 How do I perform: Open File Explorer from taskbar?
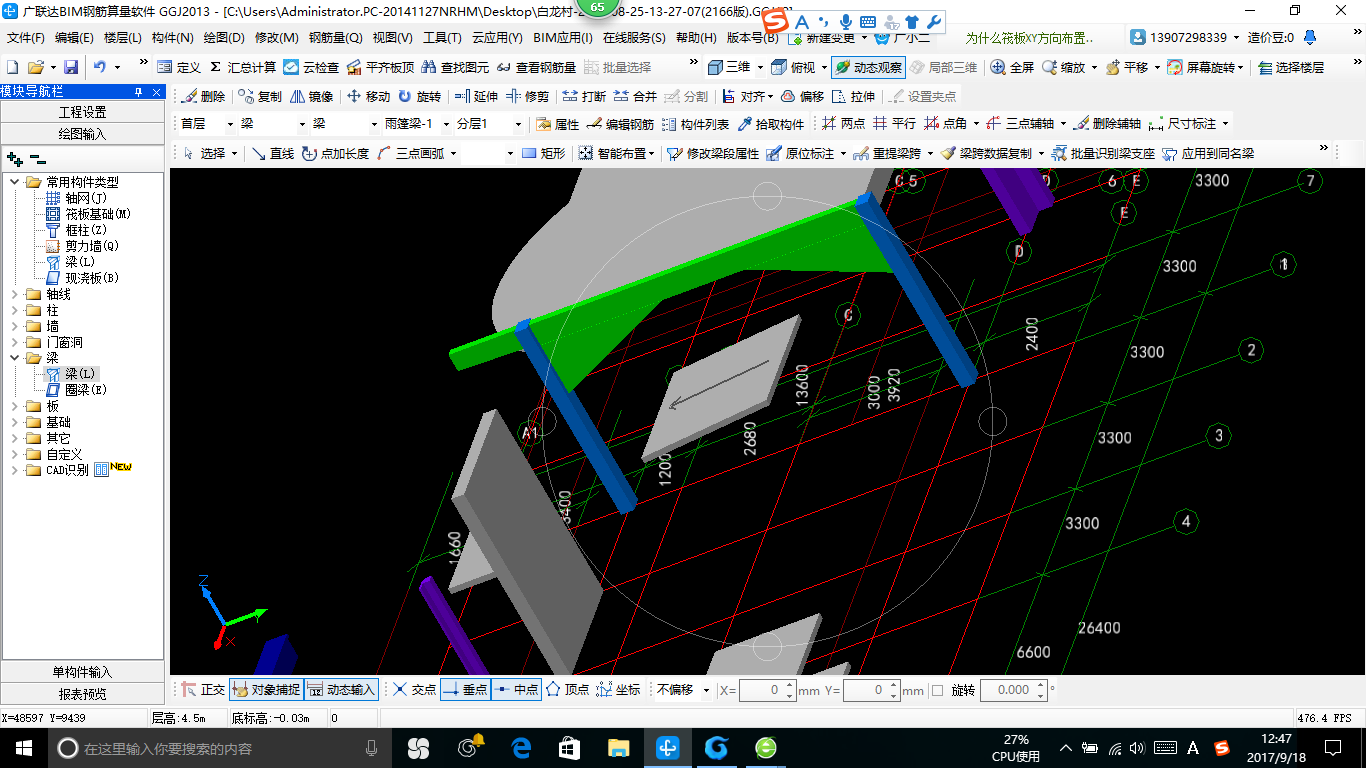(619, 748)
